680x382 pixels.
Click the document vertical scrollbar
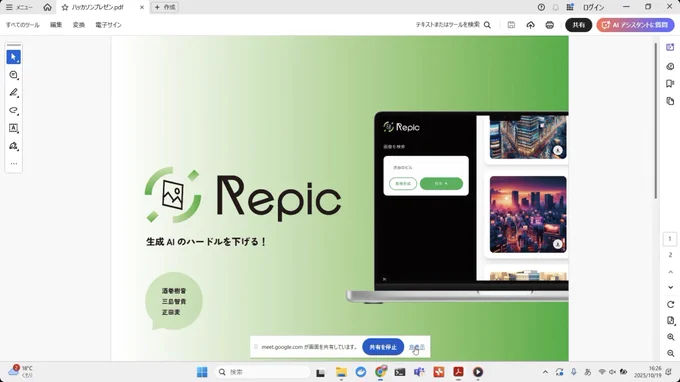[656, 121]
